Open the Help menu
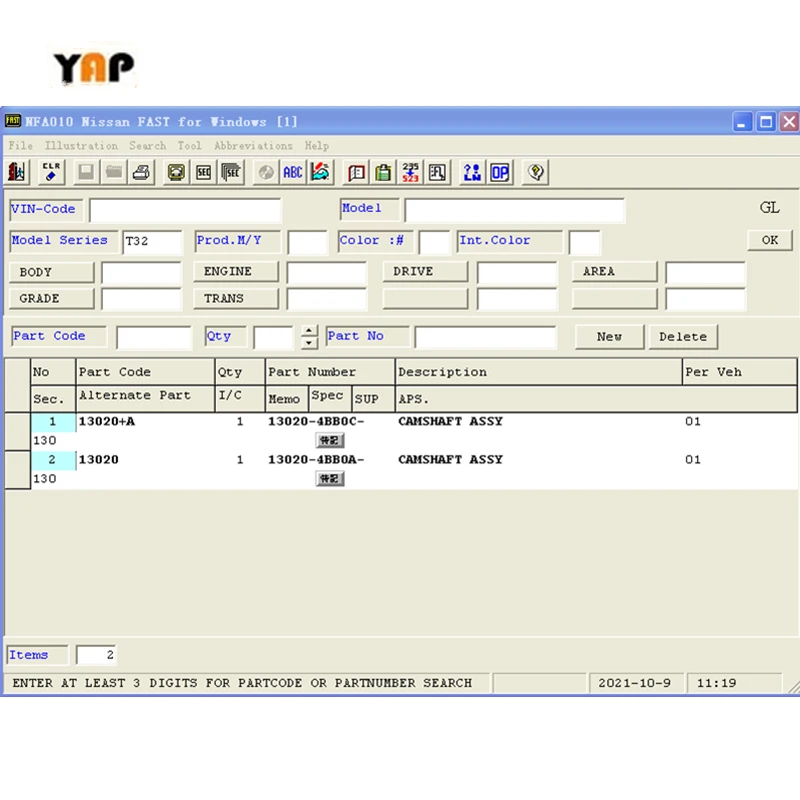This screenshot has height=800, width=800. coord(317,146)
